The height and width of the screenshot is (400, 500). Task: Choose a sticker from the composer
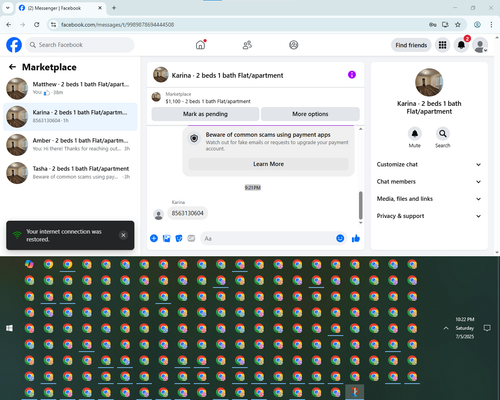click(x=179, y=238)
